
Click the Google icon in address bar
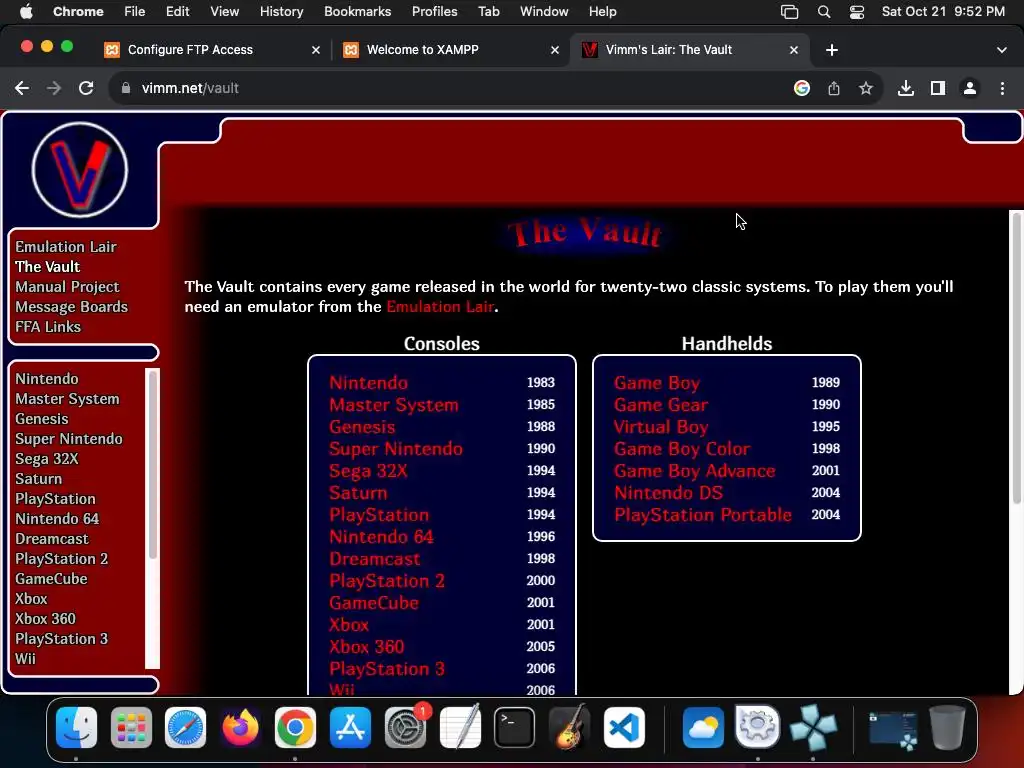coord(802,88)
